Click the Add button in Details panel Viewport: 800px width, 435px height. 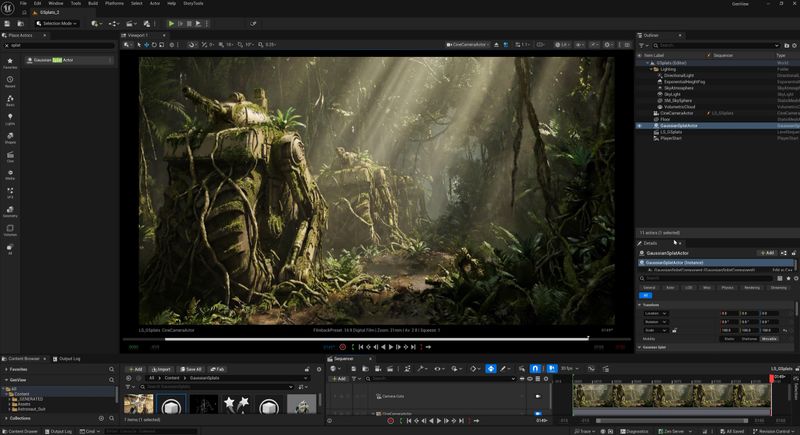click(x=767, y=253)
